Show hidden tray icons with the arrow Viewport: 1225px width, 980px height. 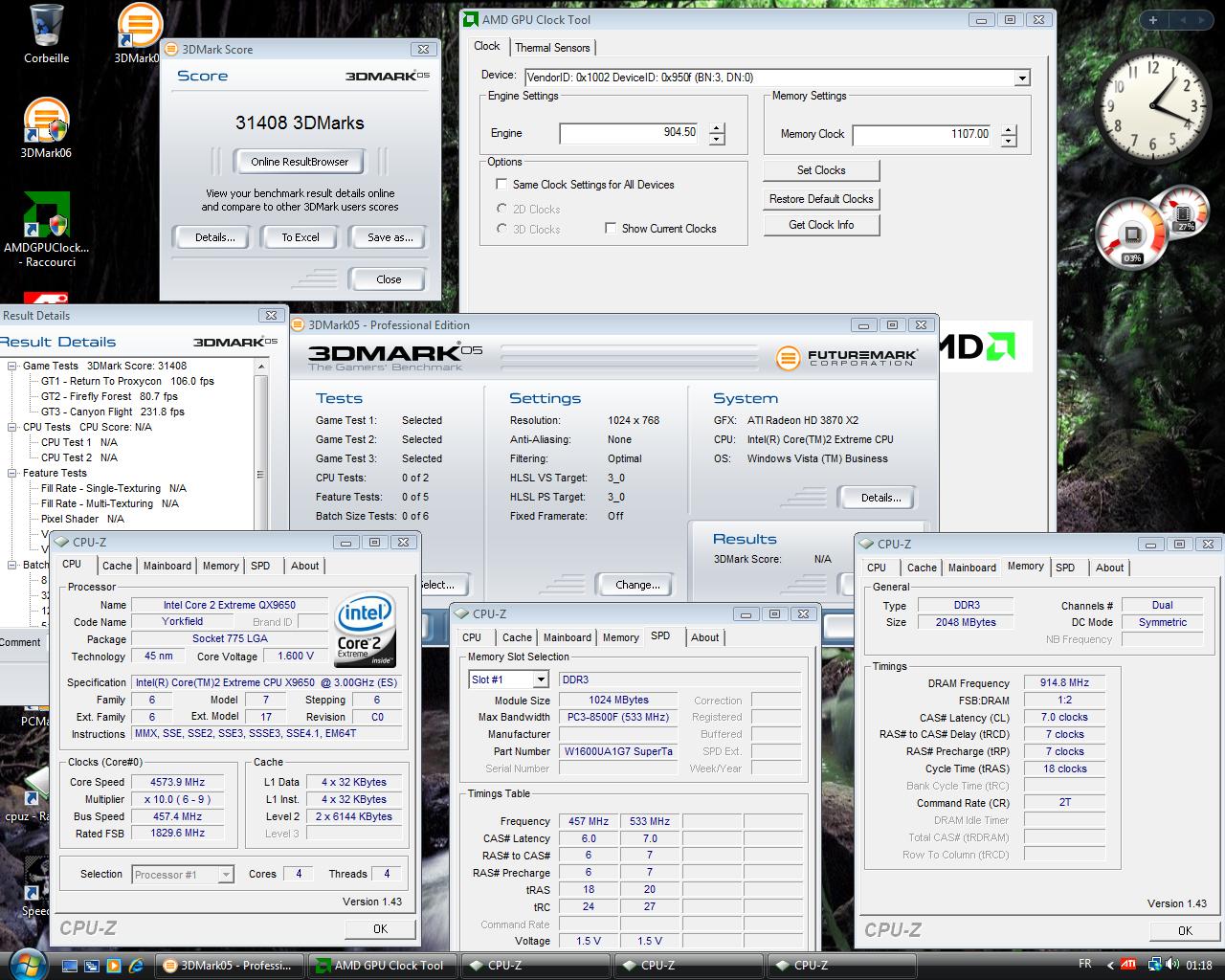pos(1110,965)
